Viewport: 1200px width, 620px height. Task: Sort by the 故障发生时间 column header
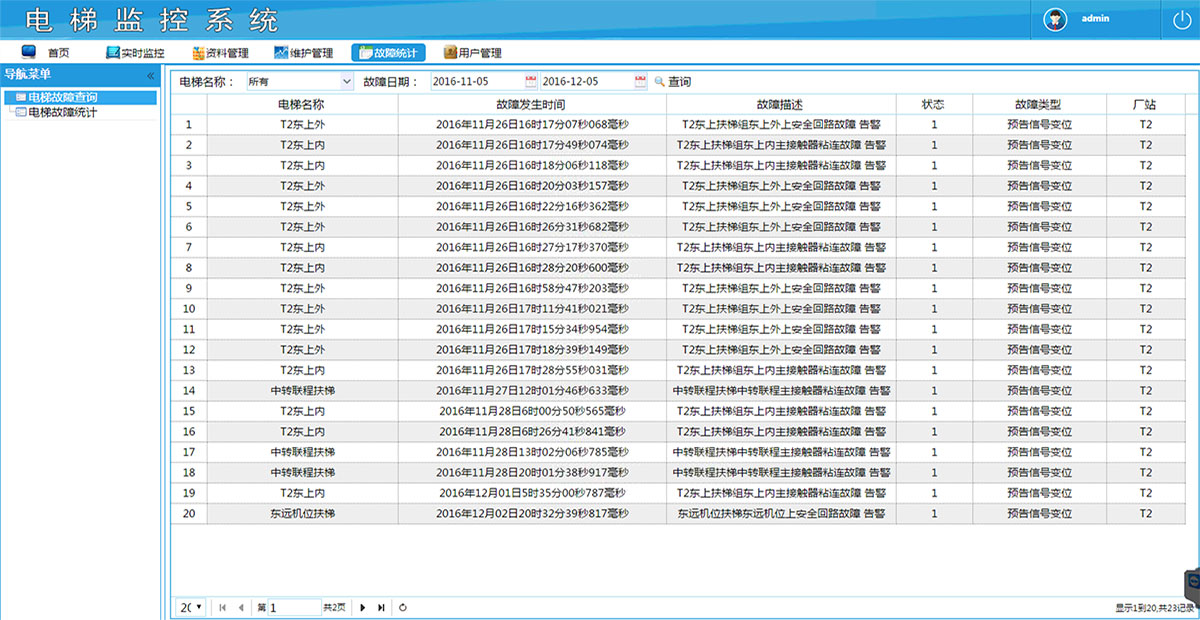(531, 104)
